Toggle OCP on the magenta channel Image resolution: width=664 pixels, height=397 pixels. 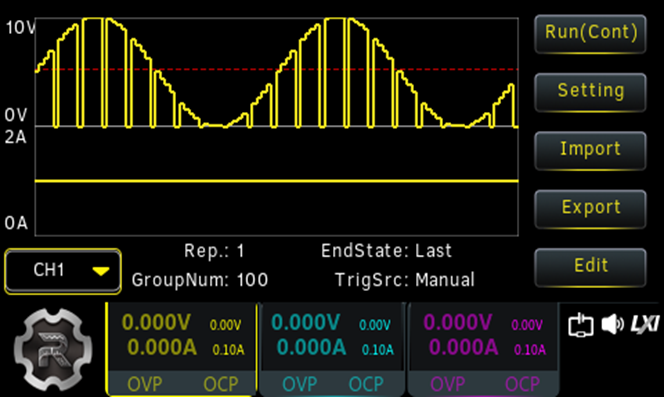tap(522, 384)
